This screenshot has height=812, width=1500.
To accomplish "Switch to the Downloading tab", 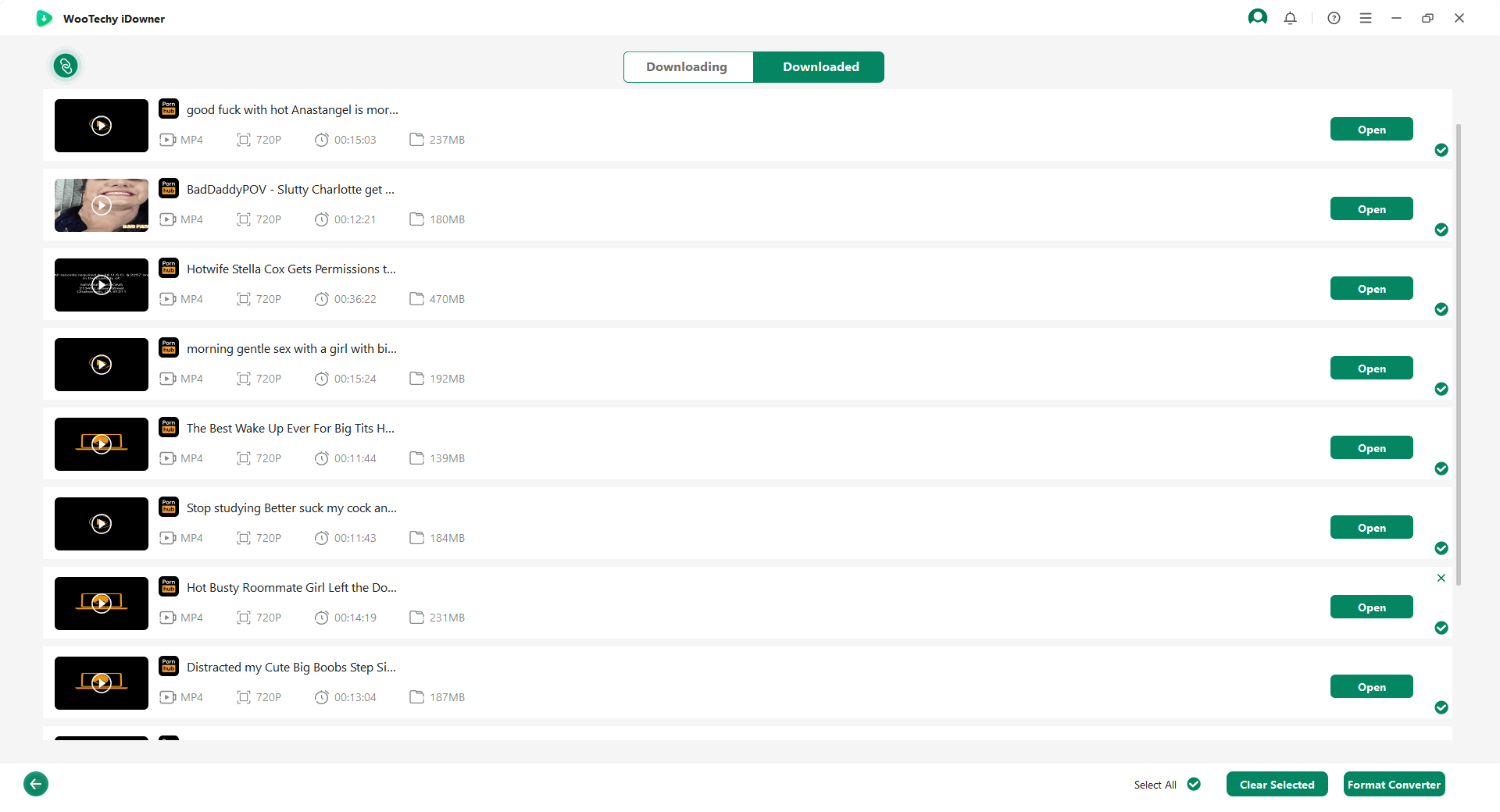I will (687, 67).
